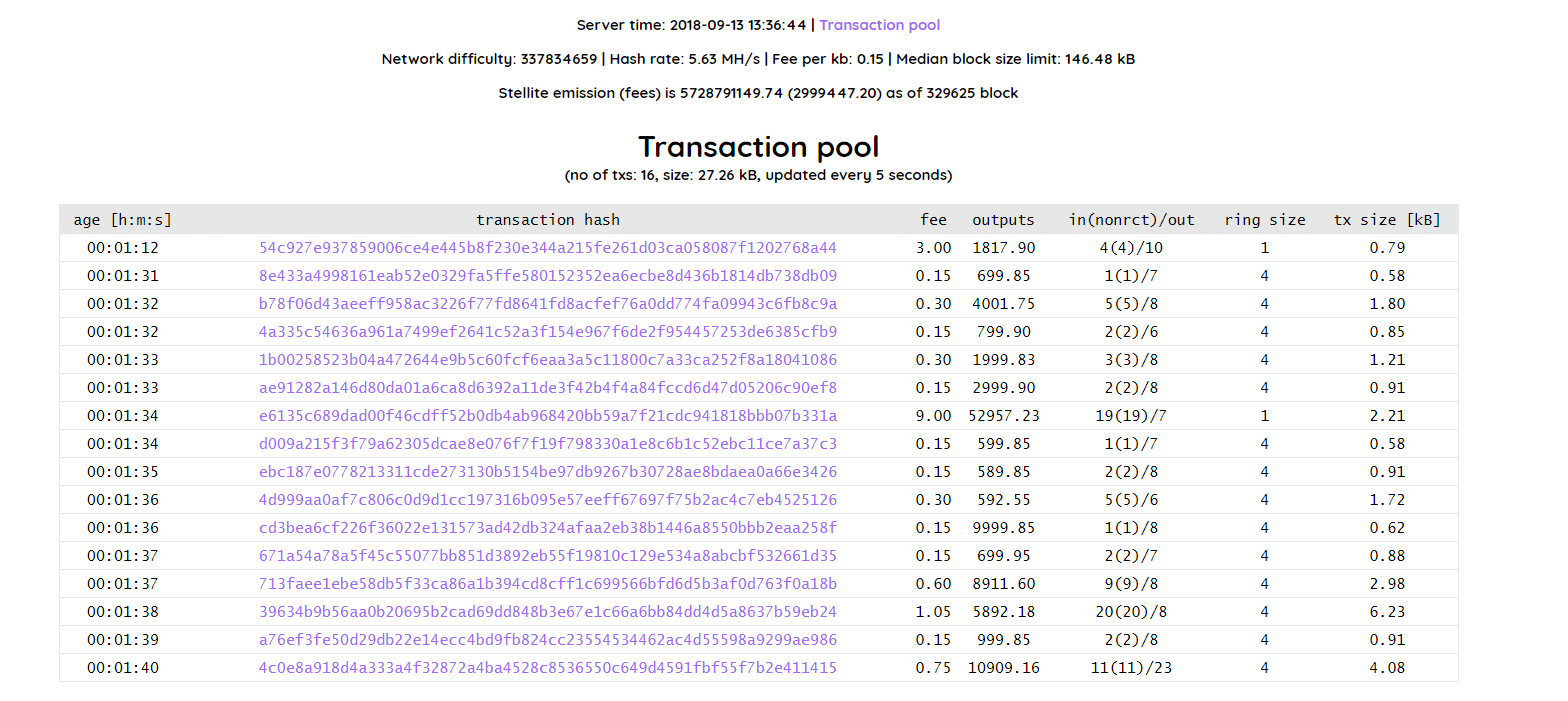Open transaction hash starting with 1b002585
This screenshot has height=701, width=1568.
click(x=548, y=360)
